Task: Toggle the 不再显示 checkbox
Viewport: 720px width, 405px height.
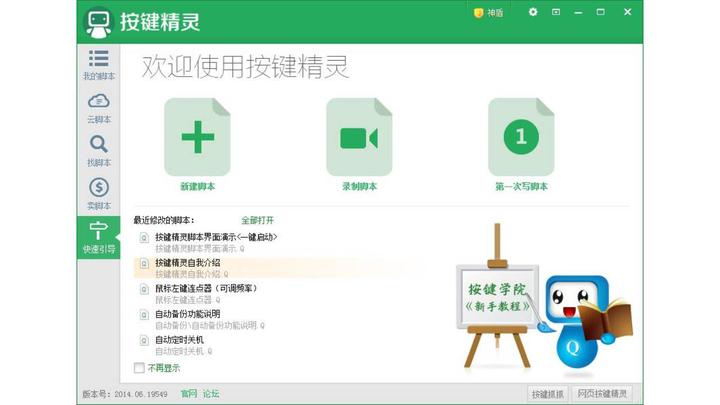Action: [139, 368]
